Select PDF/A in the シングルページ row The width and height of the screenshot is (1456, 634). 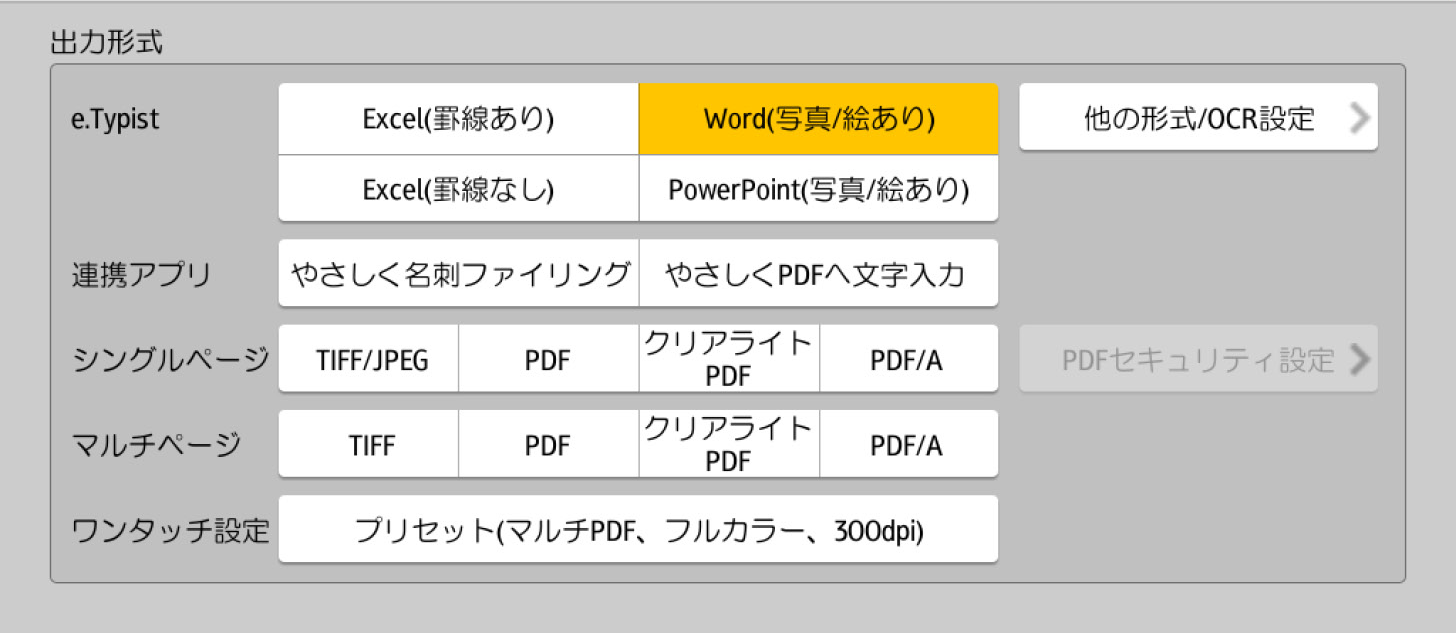907,360
